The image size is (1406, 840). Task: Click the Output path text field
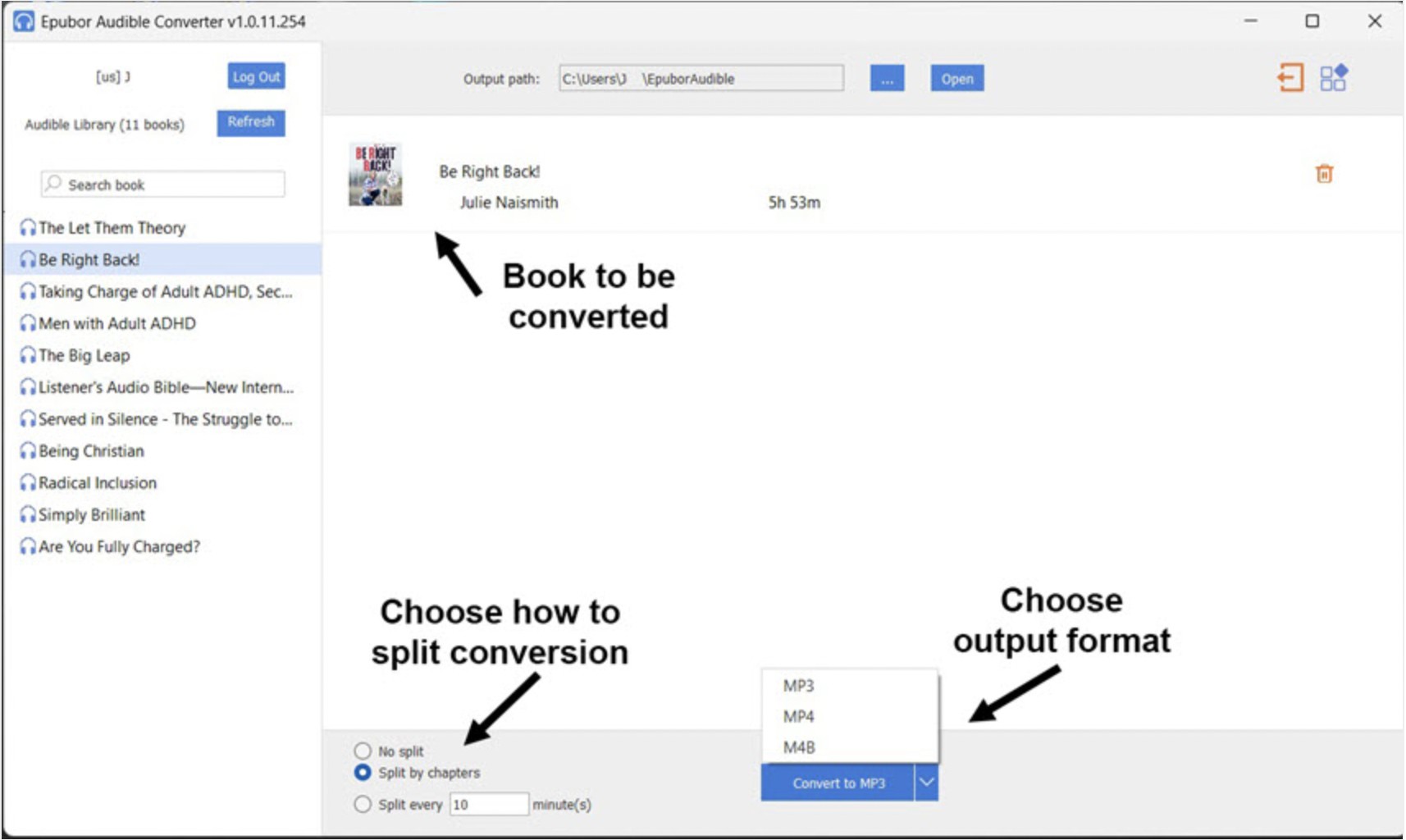pos(701,79)
